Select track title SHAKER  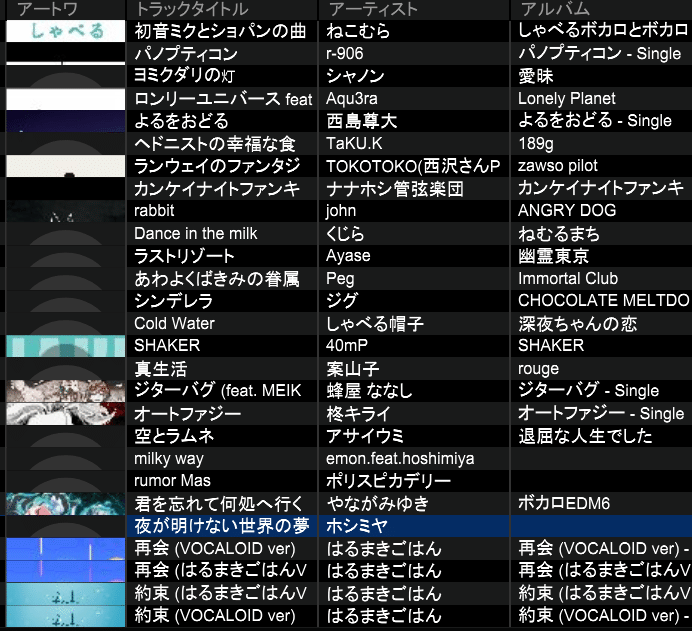pyautogui.click(x=167, y=346)
